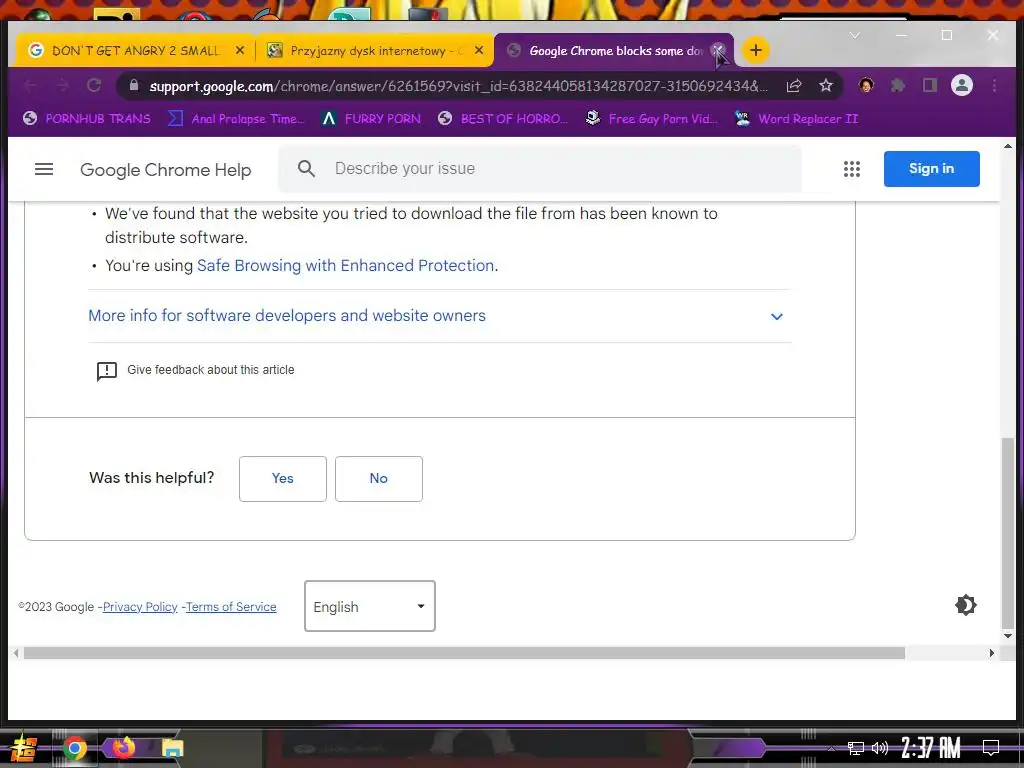Switch to the DON'T GET ANGRY 2 tab
The width and height of the screenshot is (1024, 768).
134,50
